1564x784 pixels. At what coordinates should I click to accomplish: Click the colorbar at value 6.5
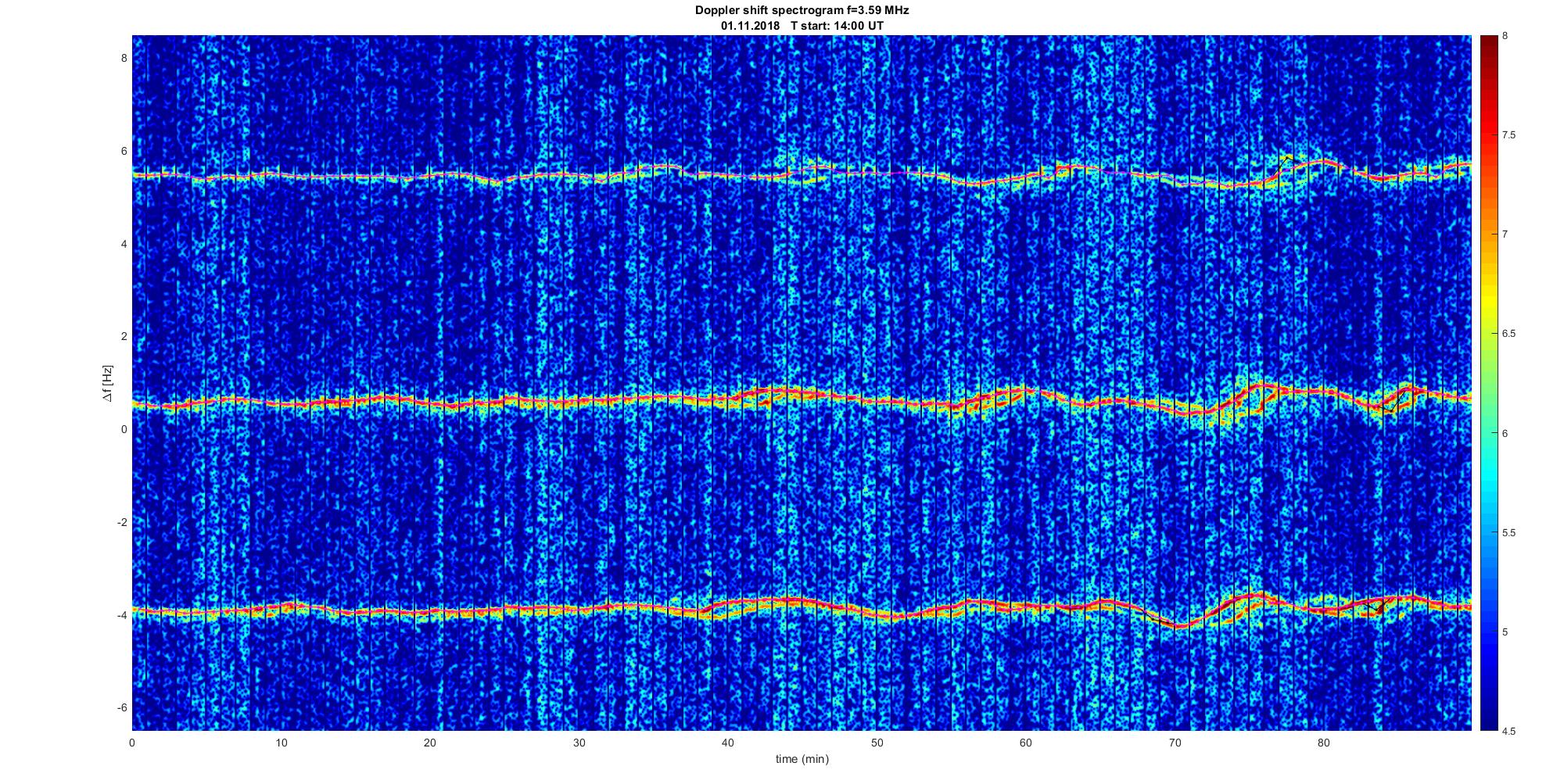point(1488,333)
